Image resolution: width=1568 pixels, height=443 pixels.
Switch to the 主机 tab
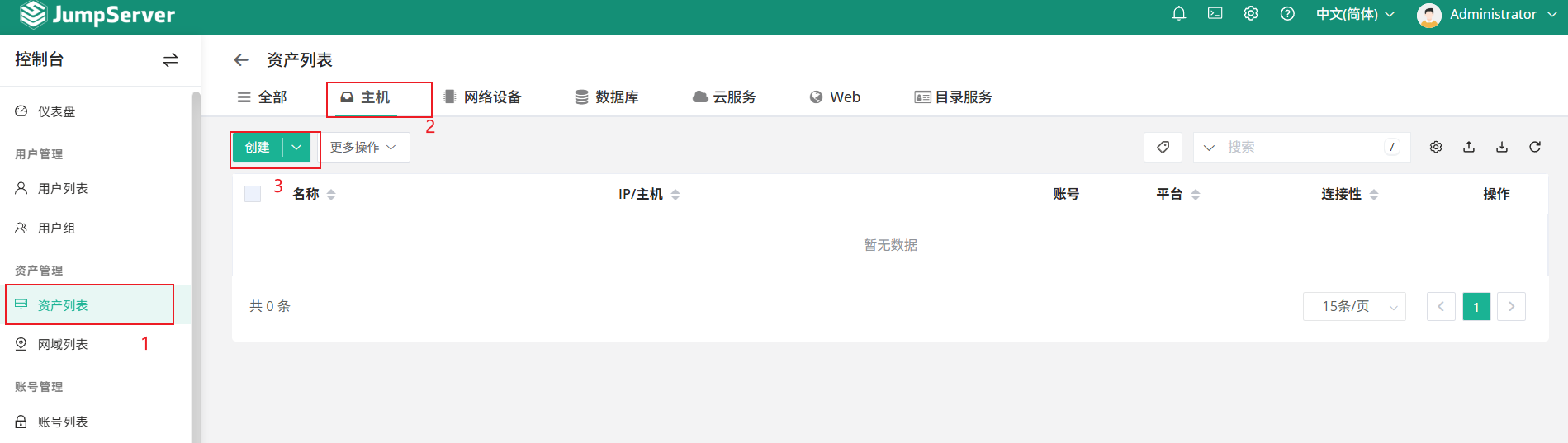coord(366,97)
